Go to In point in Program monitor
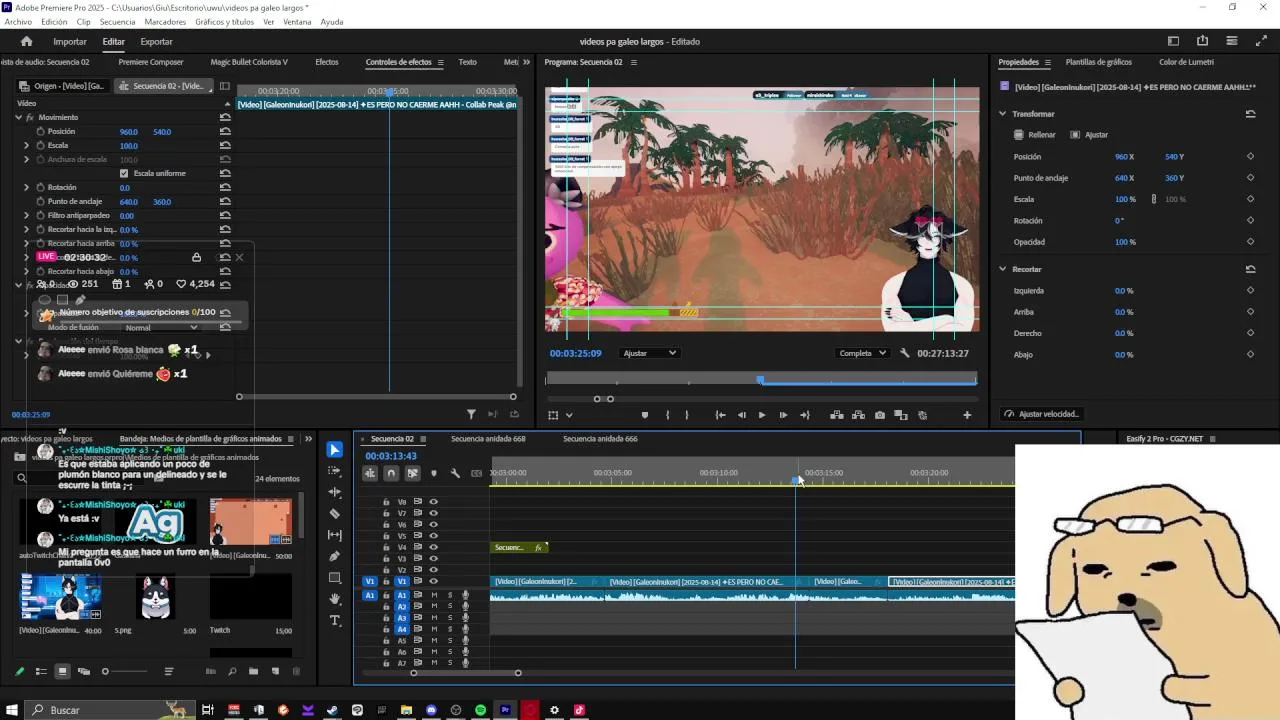Viewport: 1280px width, 720px height. (x=720, y=415)
